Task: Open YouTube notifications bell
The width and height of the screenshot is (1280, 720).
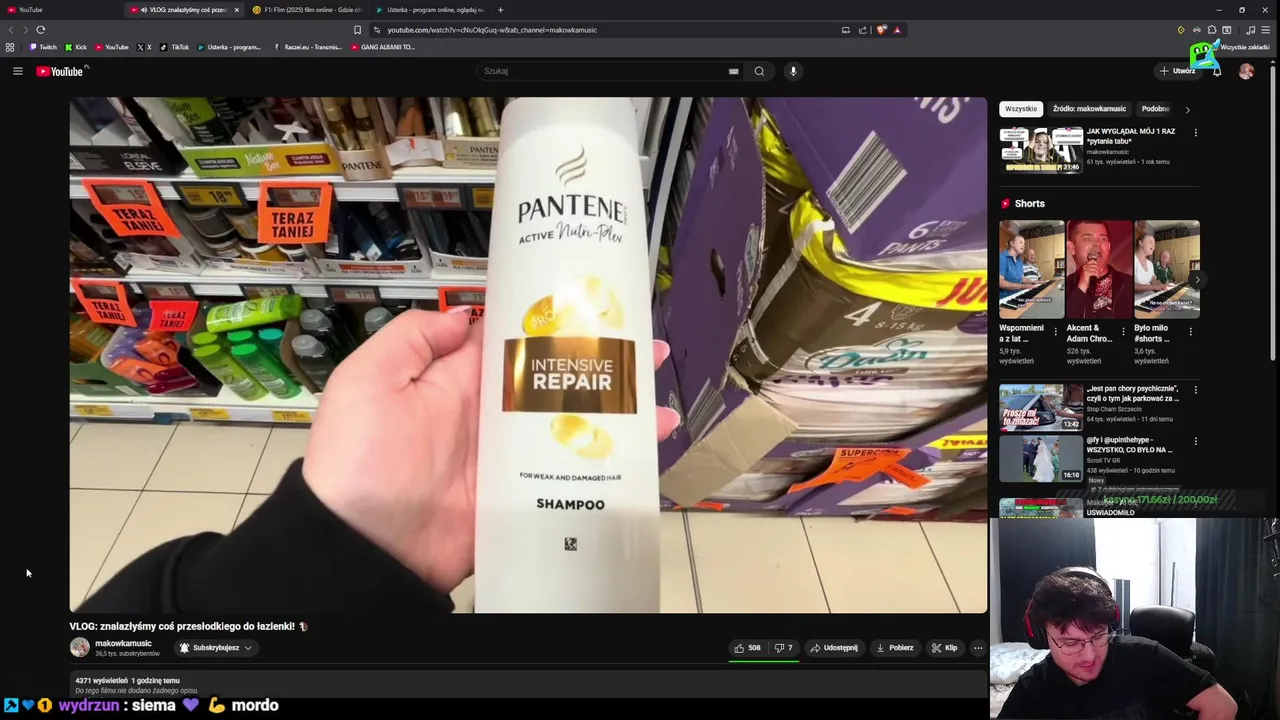Action: [x=1217, y=71]
